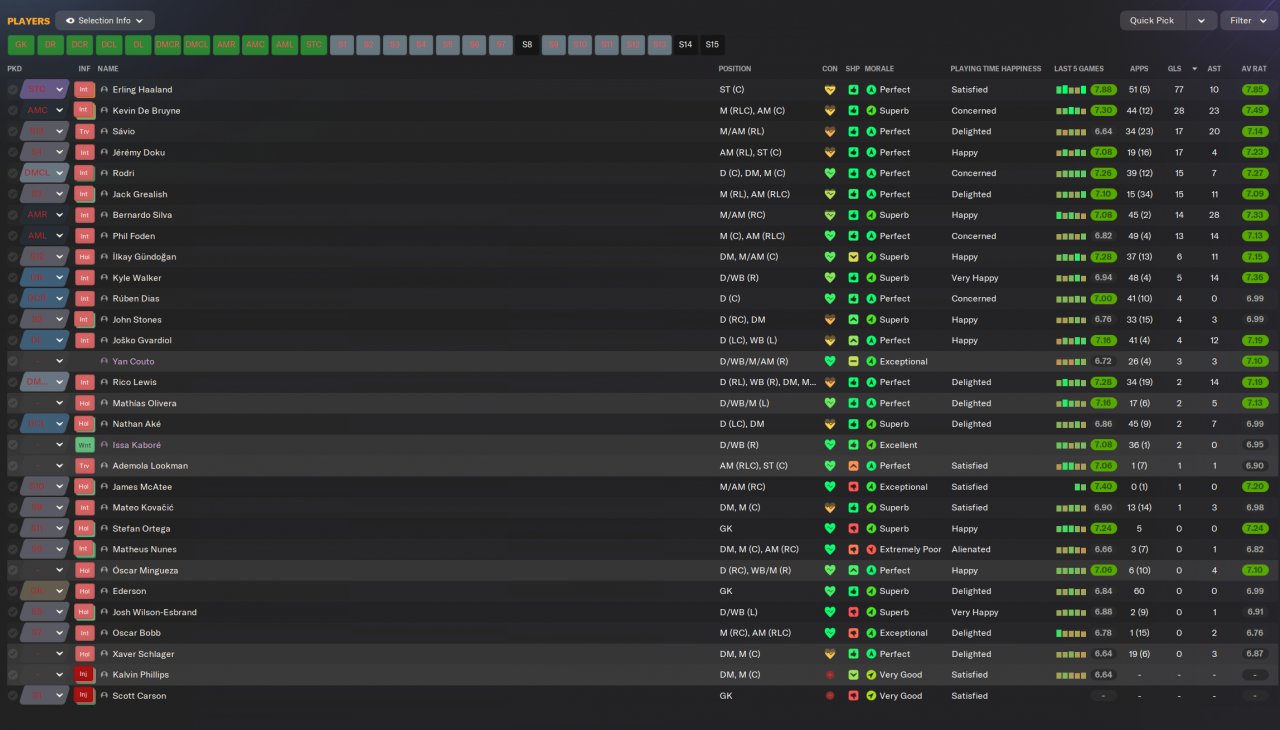Expand the Quick Pick arrow menu
This screenshot has width=1280, height=730.
[1203, 20]
